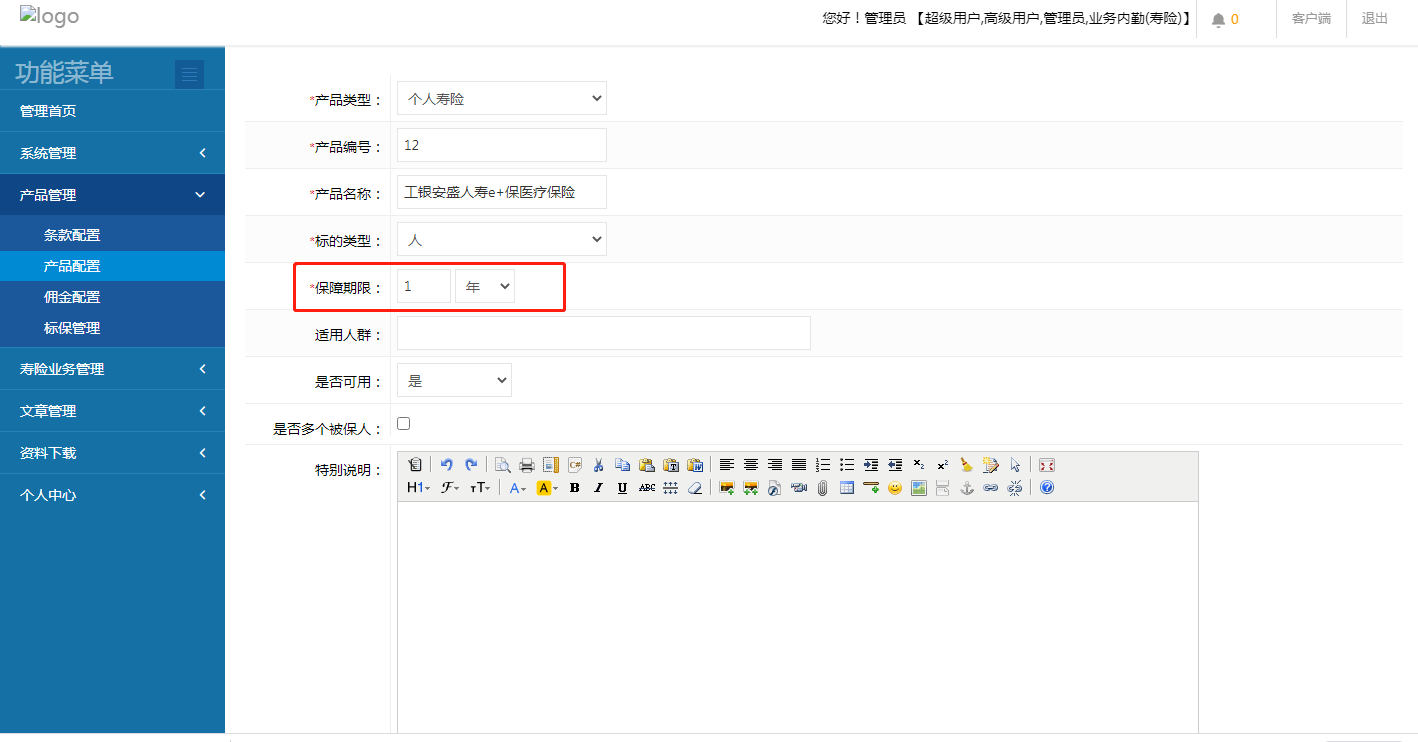
Task: Click inside the 特别说明 editor text area
Action: pyautogui.click(x=798, y=617)
